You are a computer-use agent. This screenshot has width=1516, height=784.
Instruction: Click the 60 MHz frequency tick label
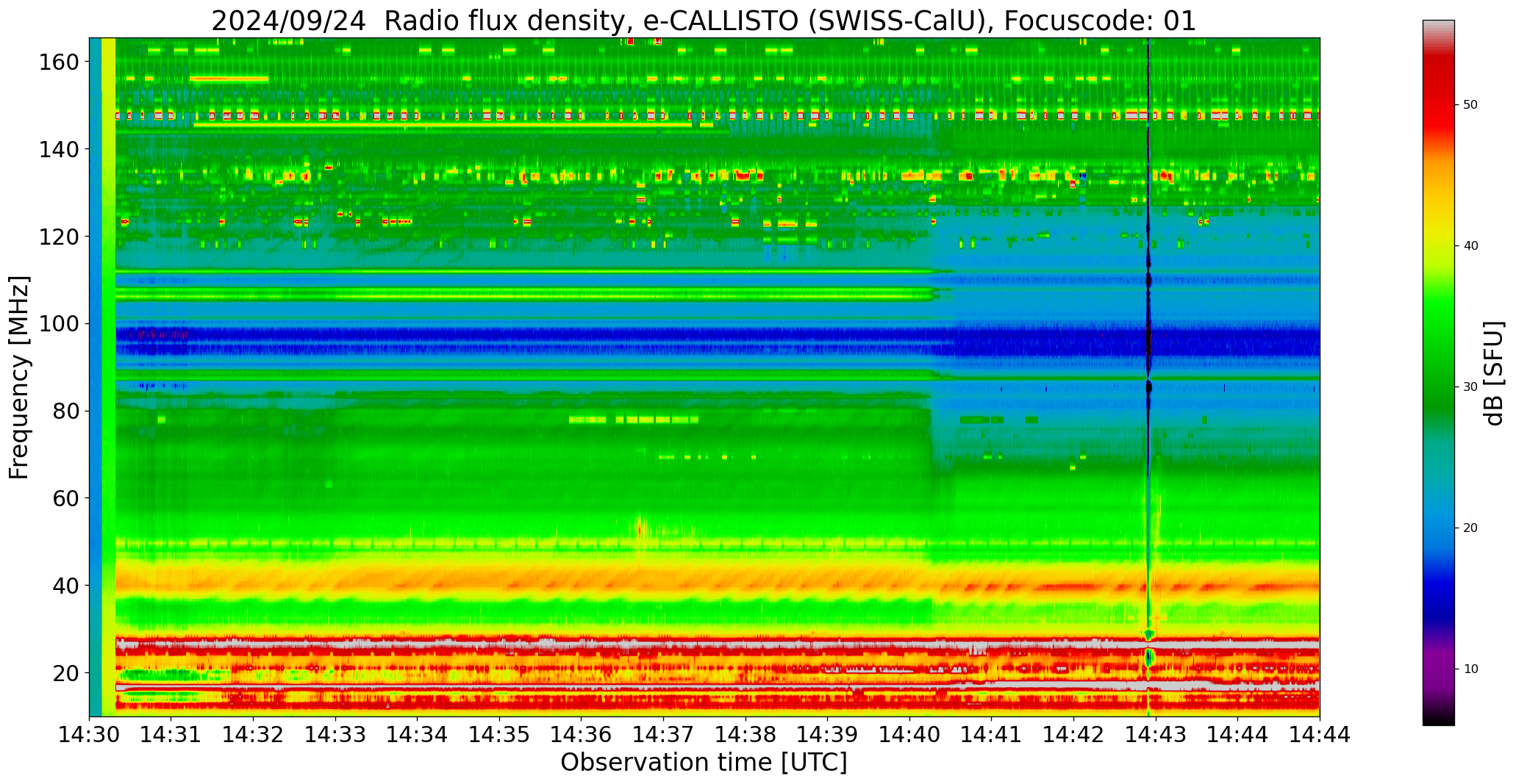pos(67,498)
